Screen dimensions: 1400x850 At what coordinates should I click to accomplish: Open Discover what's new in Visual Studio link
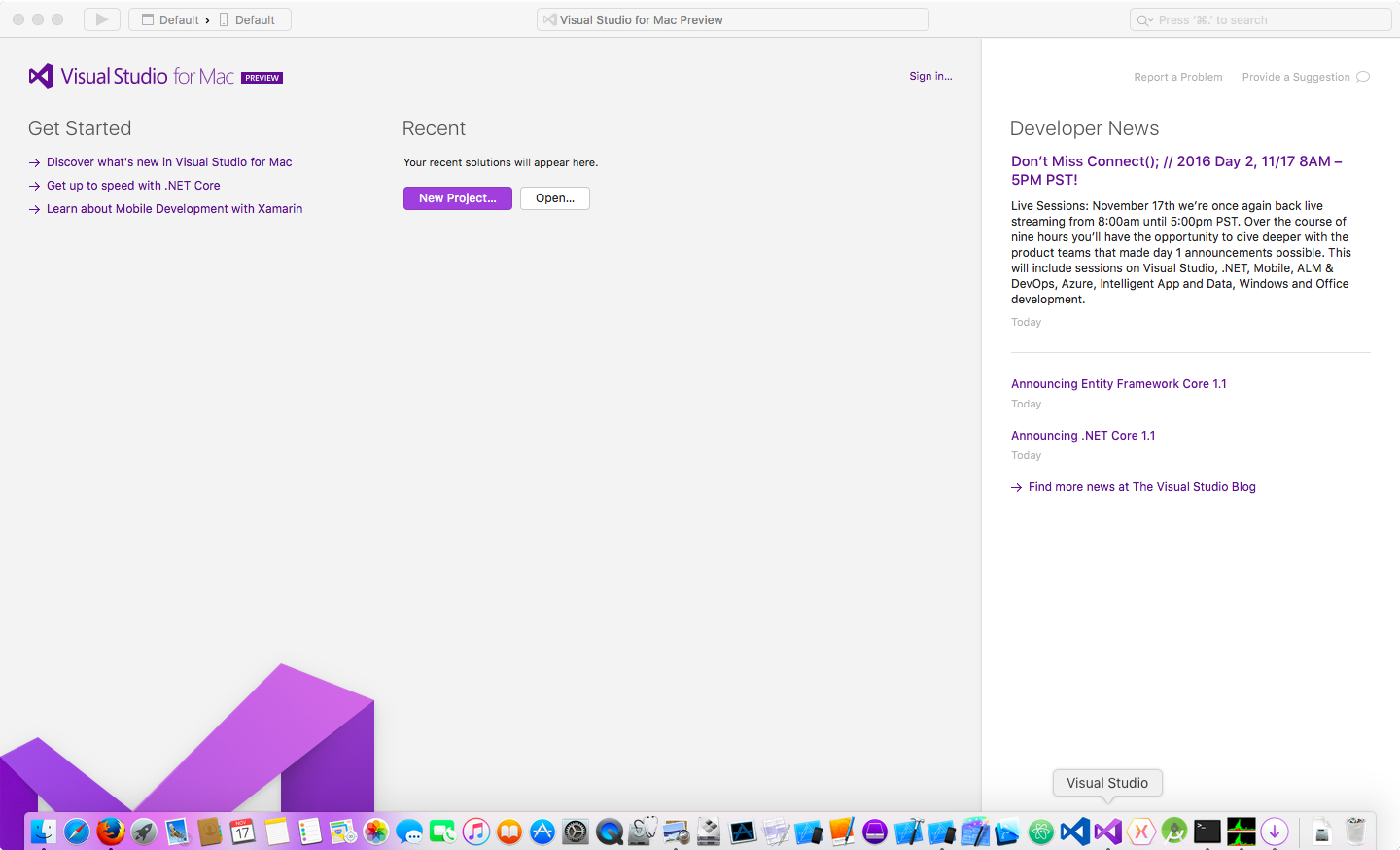(x=169, y=162)
